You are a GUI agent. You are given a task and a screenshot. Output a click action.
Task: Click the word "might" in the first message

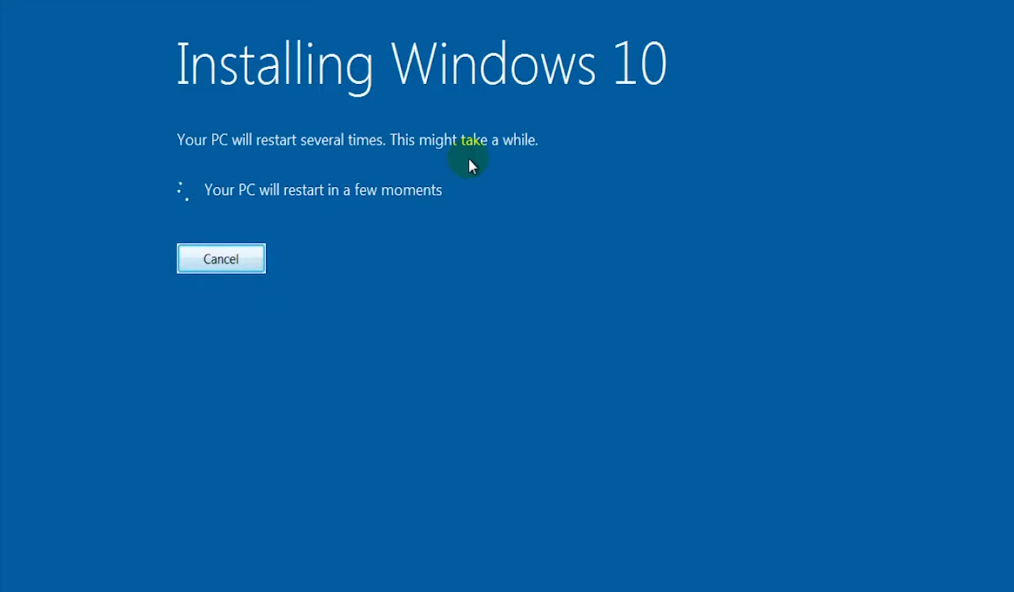pyautogui.click(x=438, y=140)
